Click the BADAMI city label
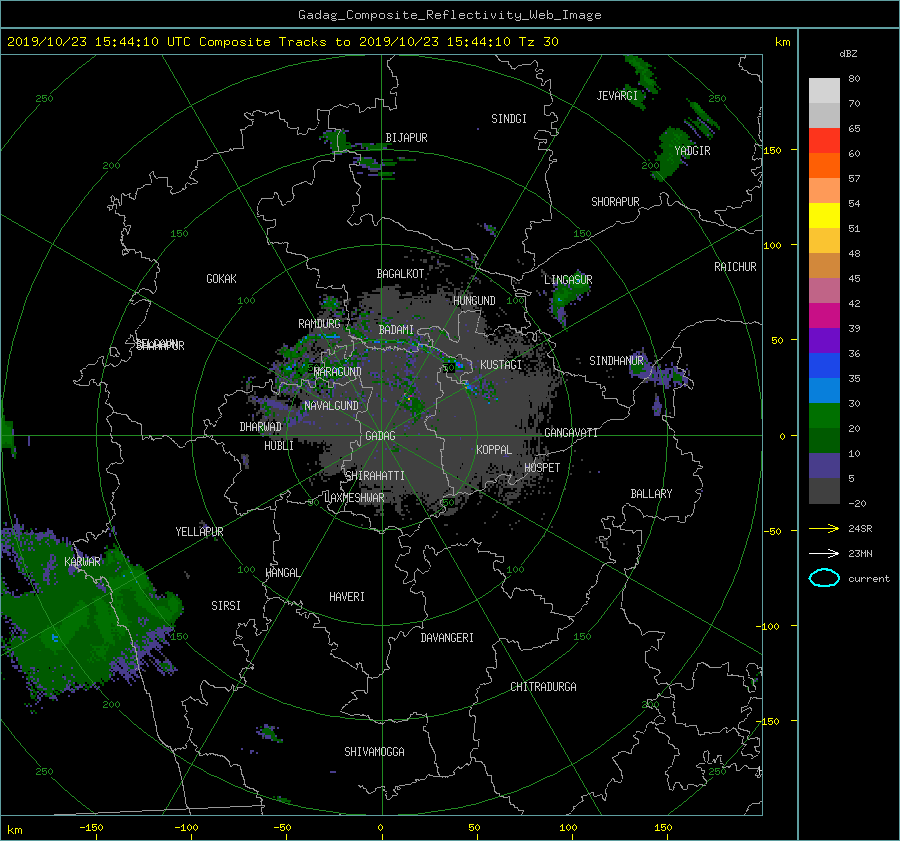The height and width of the screenshot is (841, 900). 396,330
